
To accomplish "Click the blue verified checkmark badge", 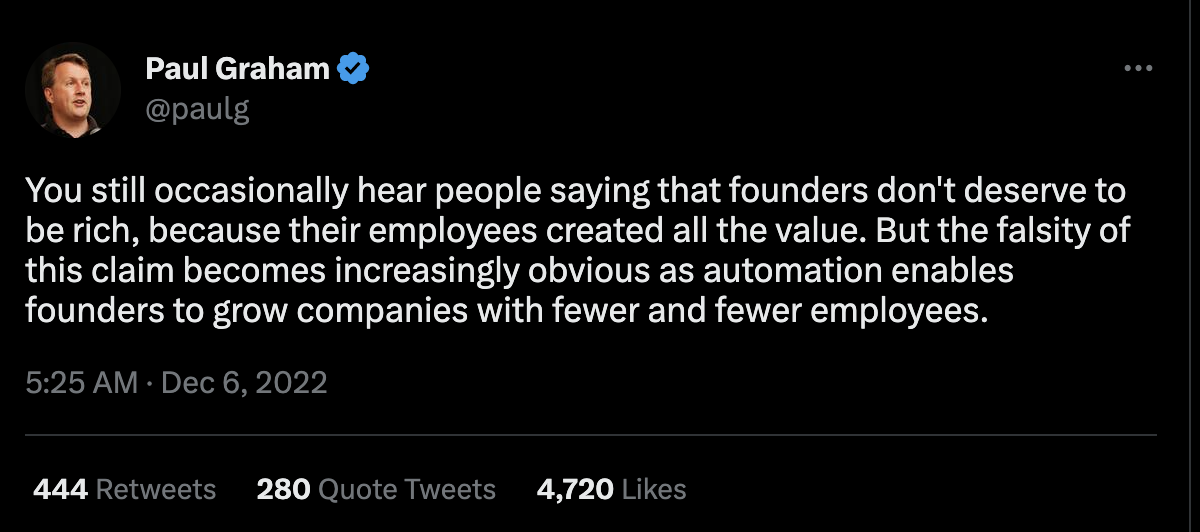I will pyautogui.click(x=355, y=69).
